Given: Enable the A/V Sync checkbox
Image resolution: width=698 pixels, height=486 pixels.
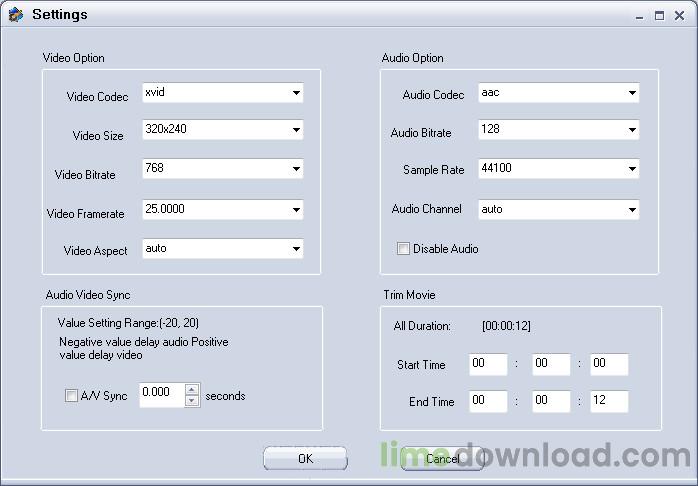Looking at the screenshot, I should tap(71, 395).
